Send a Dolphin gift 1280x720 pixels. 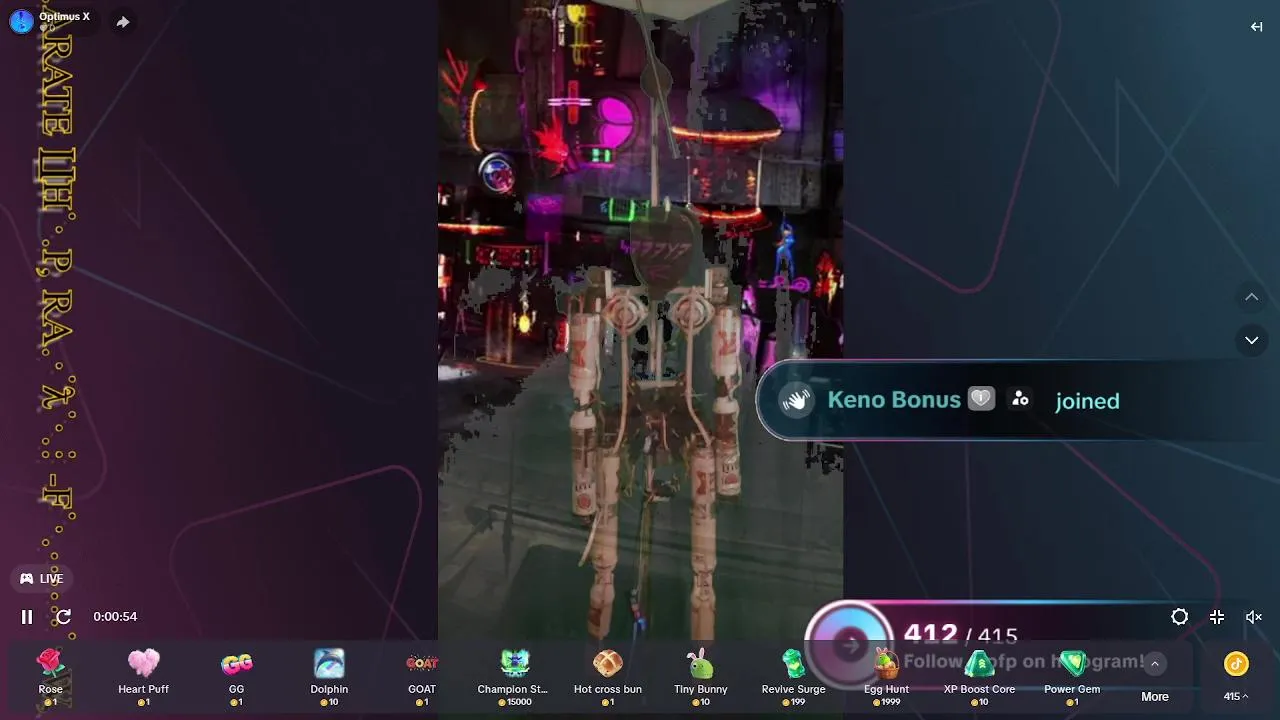coord(329,677)
